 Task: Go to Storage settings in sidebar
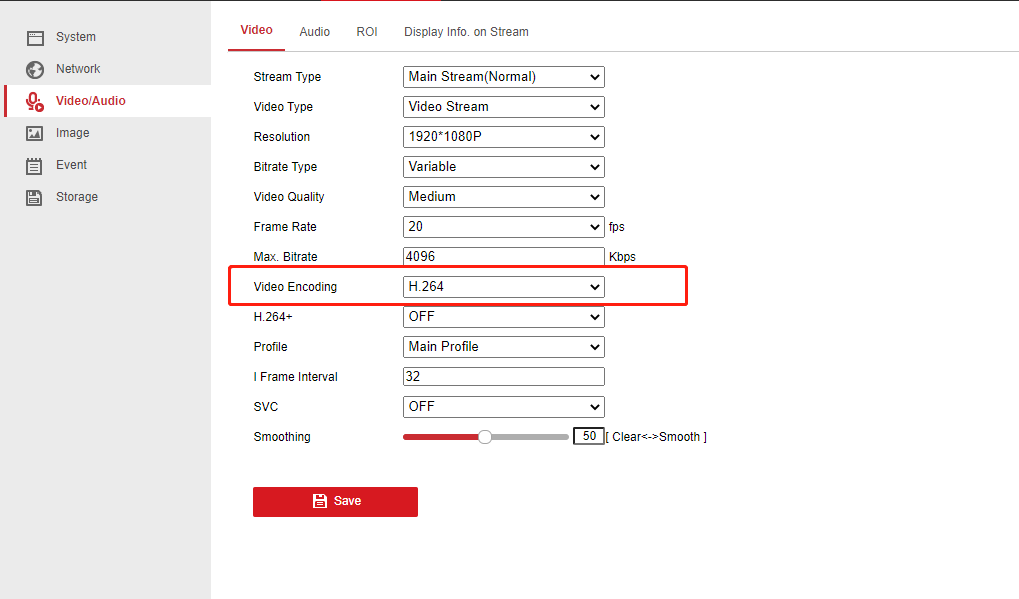[x=77, y=197]
